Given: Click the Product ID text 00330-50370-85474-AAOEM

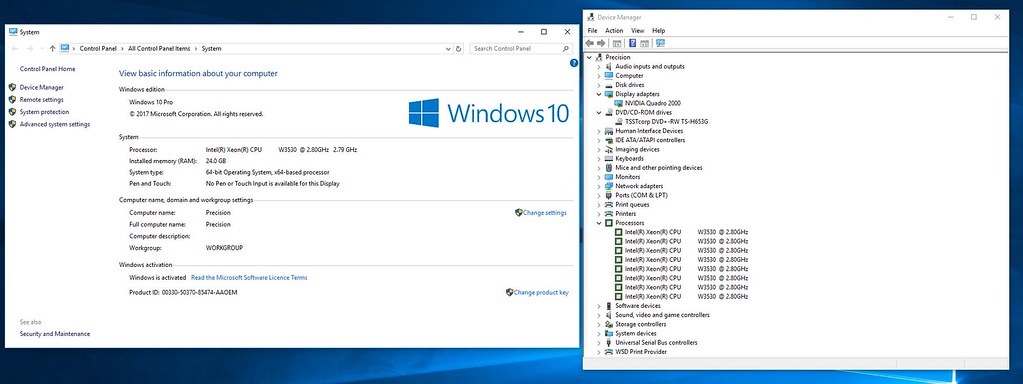Looking at the screenshot, I should click(200, 293).
